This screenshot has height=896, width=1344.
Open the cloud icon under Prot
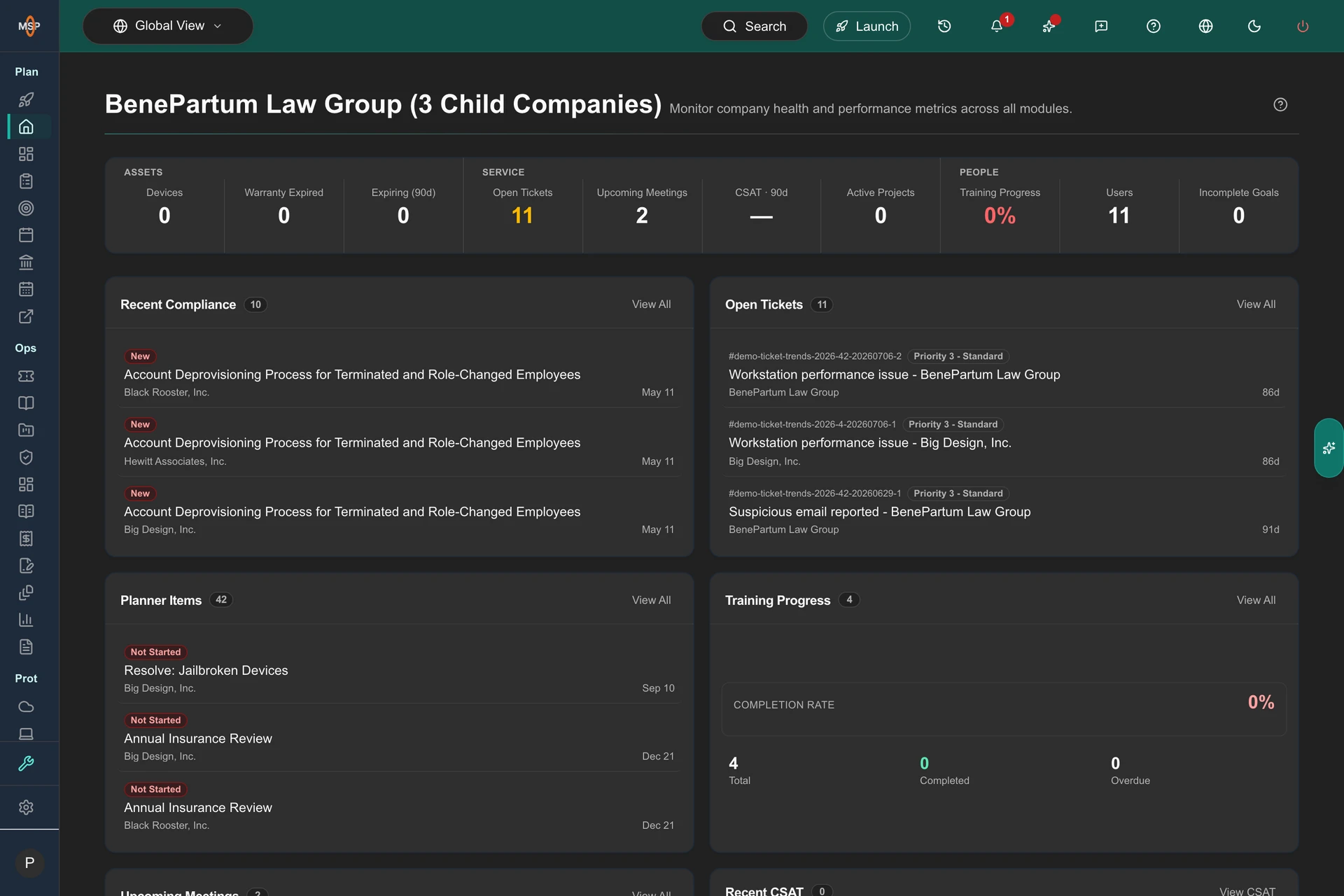pyautogui.click(x=26, y=706)
